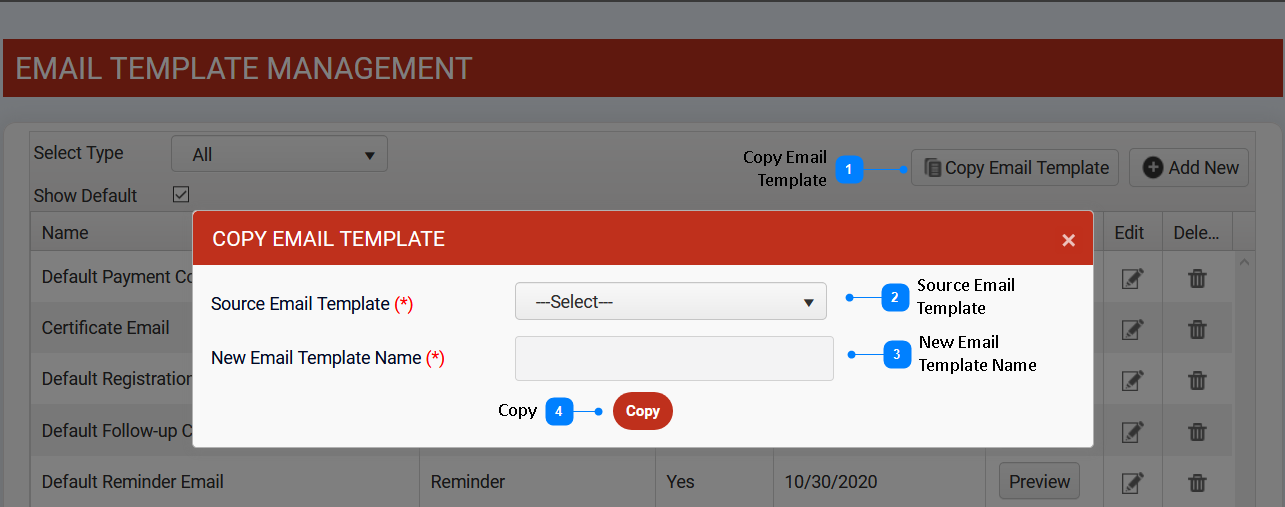Close the Copy Email Template dialog

click(1068, 240)
